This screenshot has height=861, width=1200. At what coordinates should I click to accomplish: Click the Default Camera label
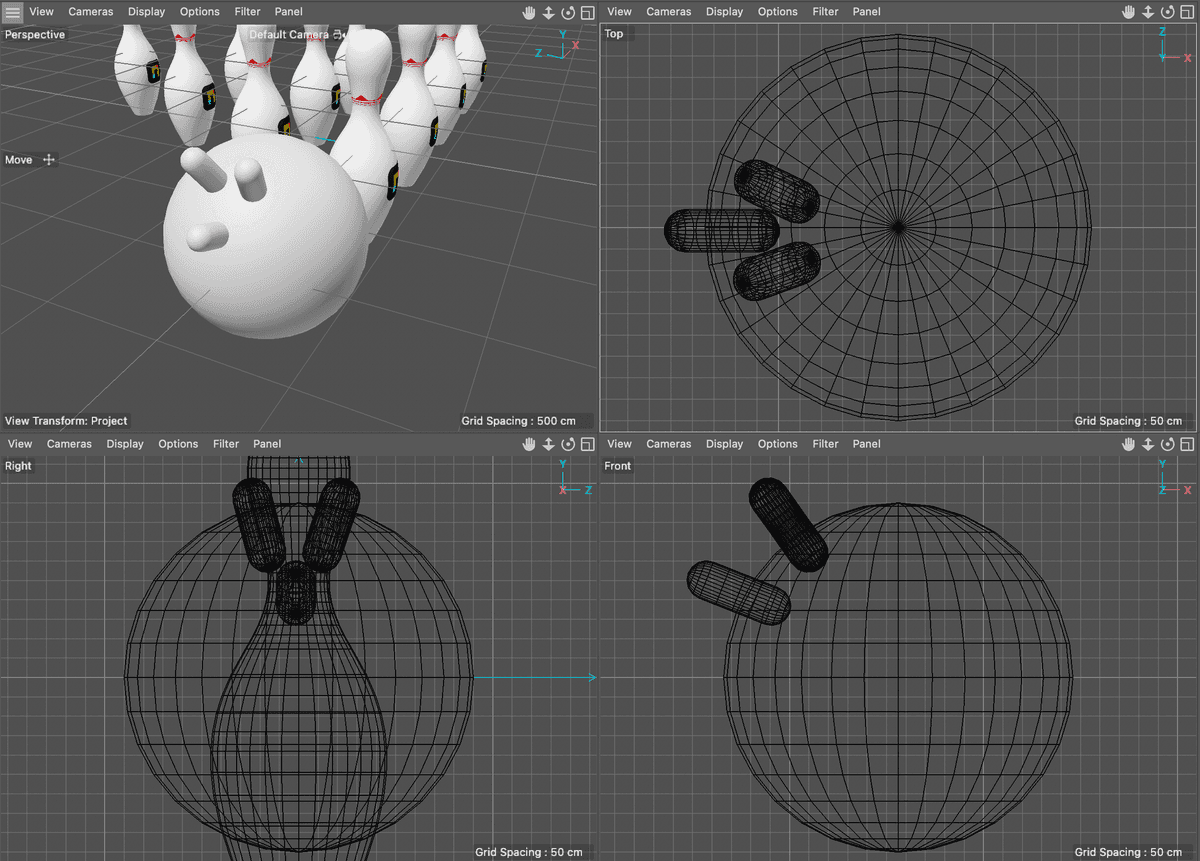289,34
